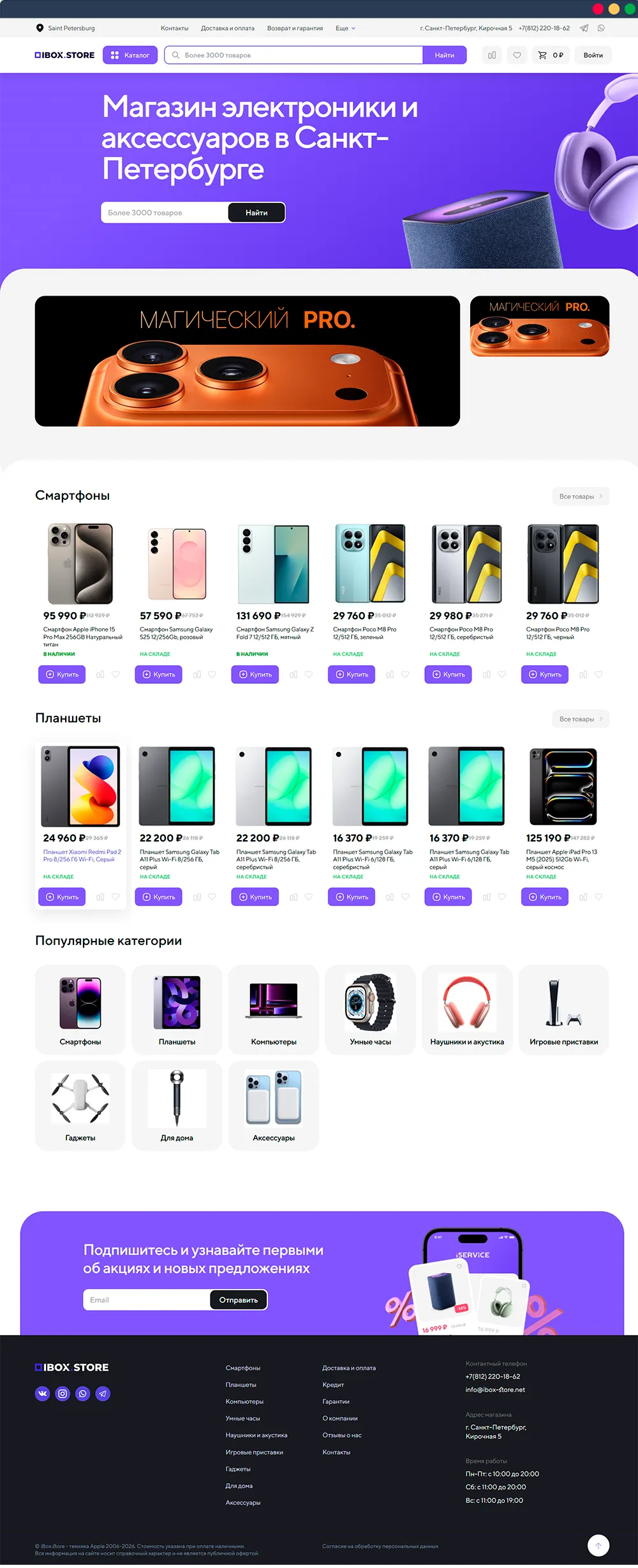Toggle compare on the Samsung Galaxy S25

[197, 674]
